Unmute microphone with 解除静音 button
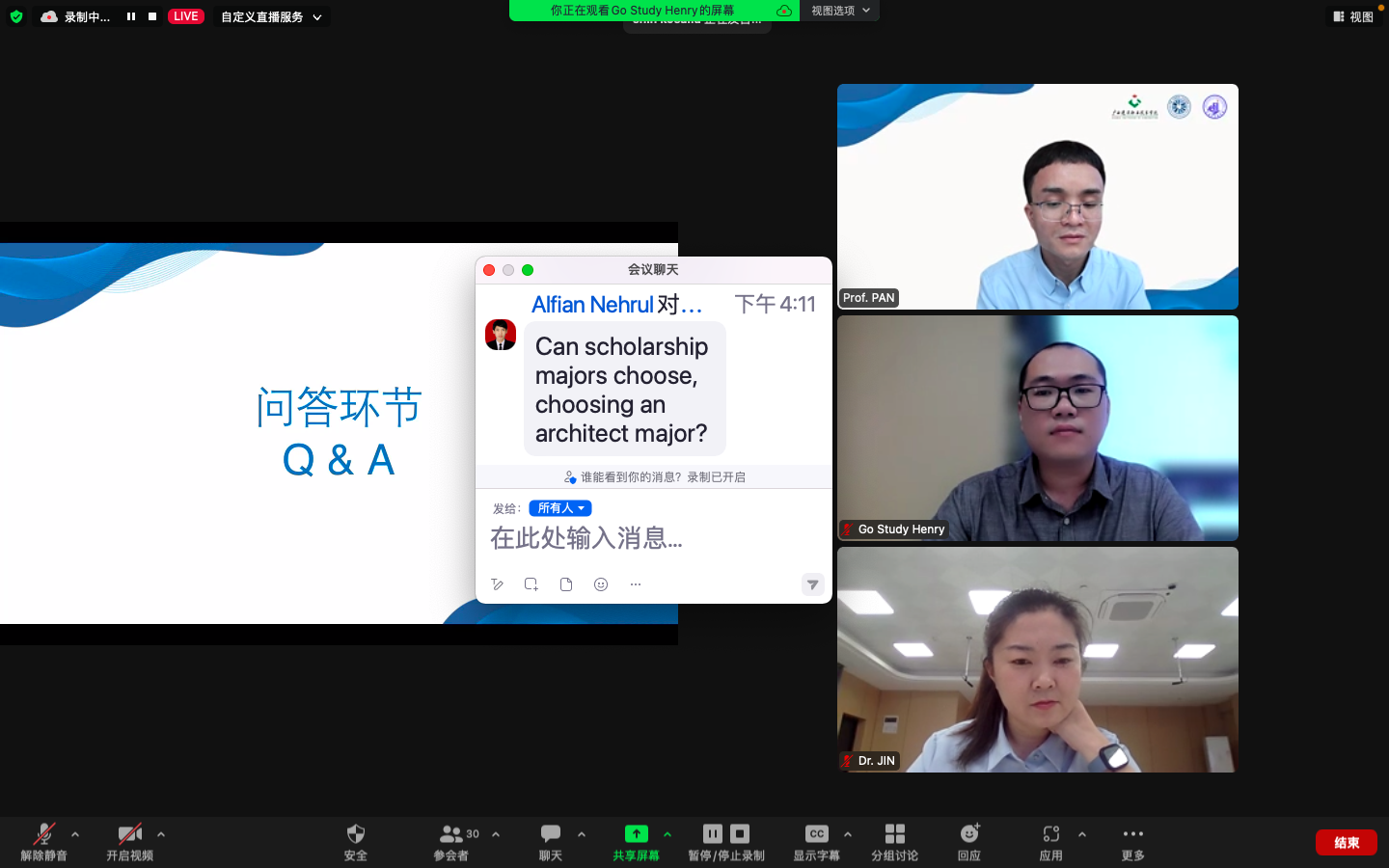 pyautogui.click(x=43, y=835)
